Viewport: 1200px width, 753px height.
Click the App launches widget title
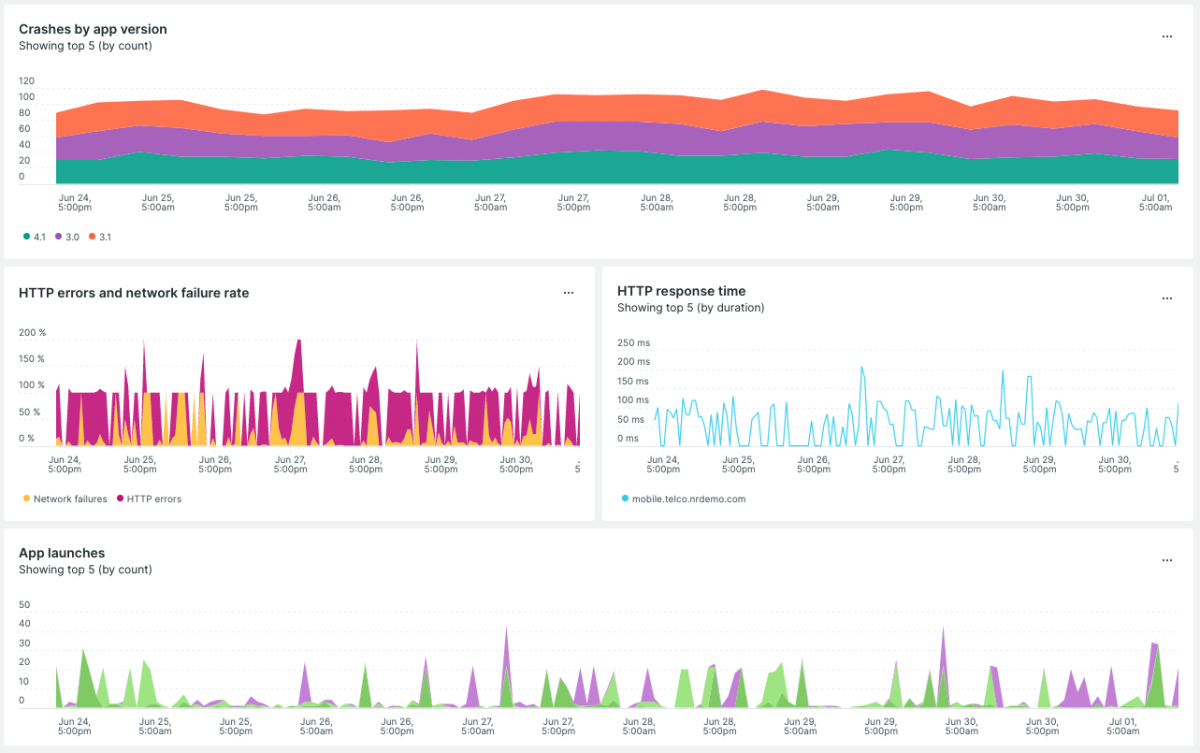pyautogui.click(x=61, y=553)
